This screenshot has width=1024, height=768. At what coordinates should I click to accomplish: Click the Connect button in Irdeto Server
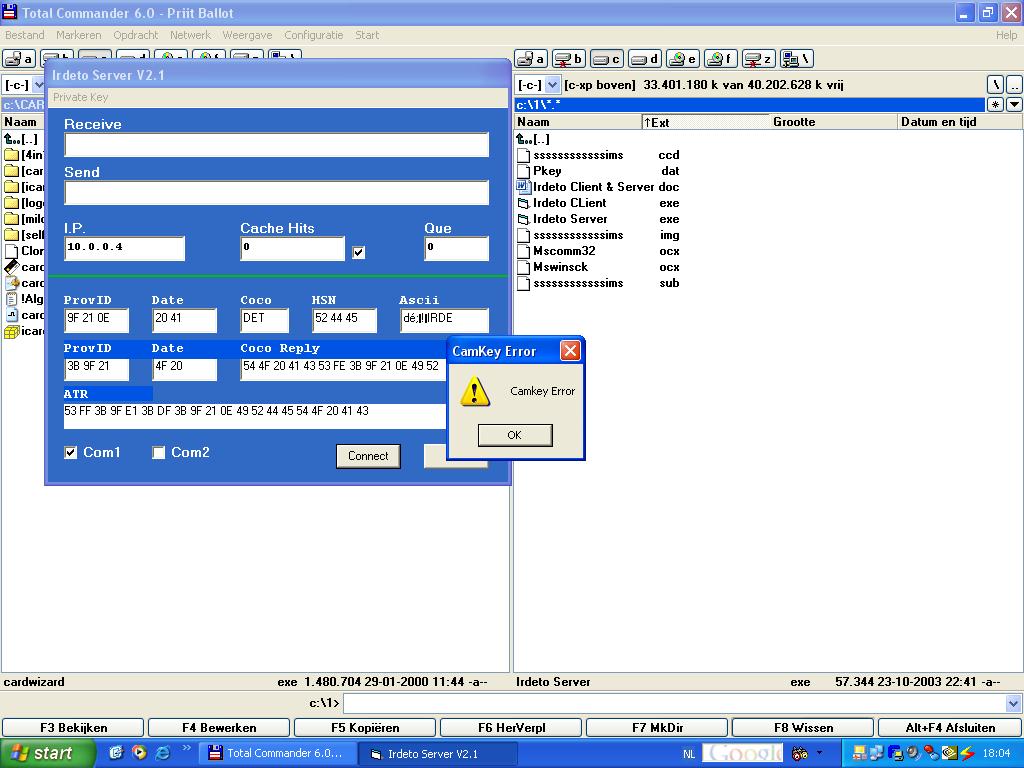coord(368,456)
